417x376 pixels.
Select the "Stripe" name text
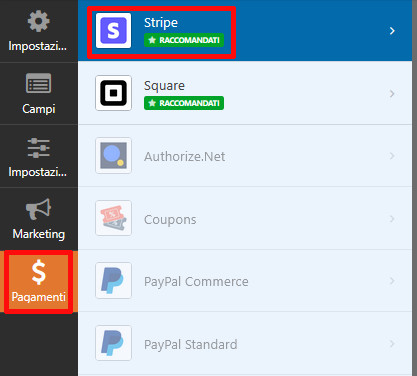click(x=161, y=23)
